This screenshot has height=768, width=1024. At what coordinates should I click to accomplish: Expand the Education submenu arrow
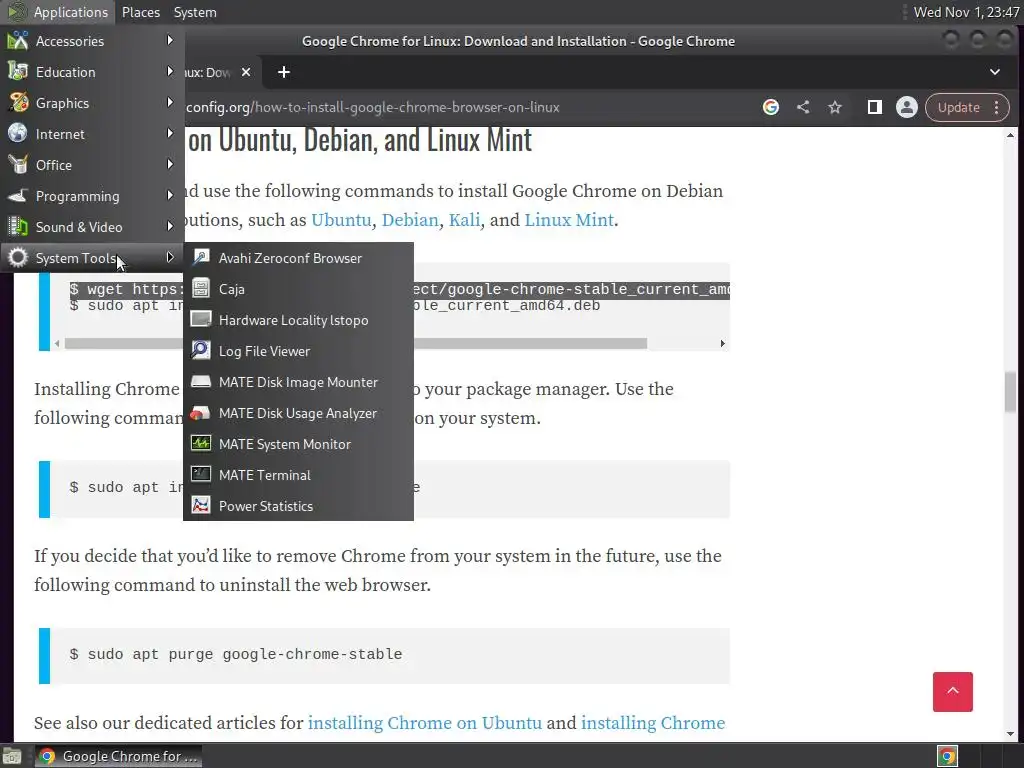click(x=170, y=71)
